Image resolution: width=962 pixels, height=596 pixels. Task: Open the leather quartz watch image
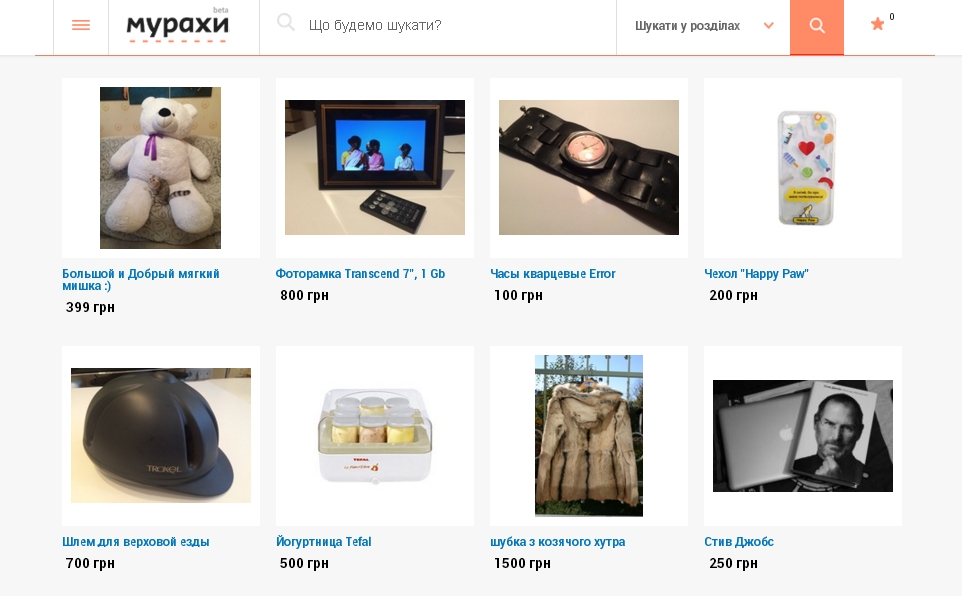pyautogui.click(x=589, y=167)
